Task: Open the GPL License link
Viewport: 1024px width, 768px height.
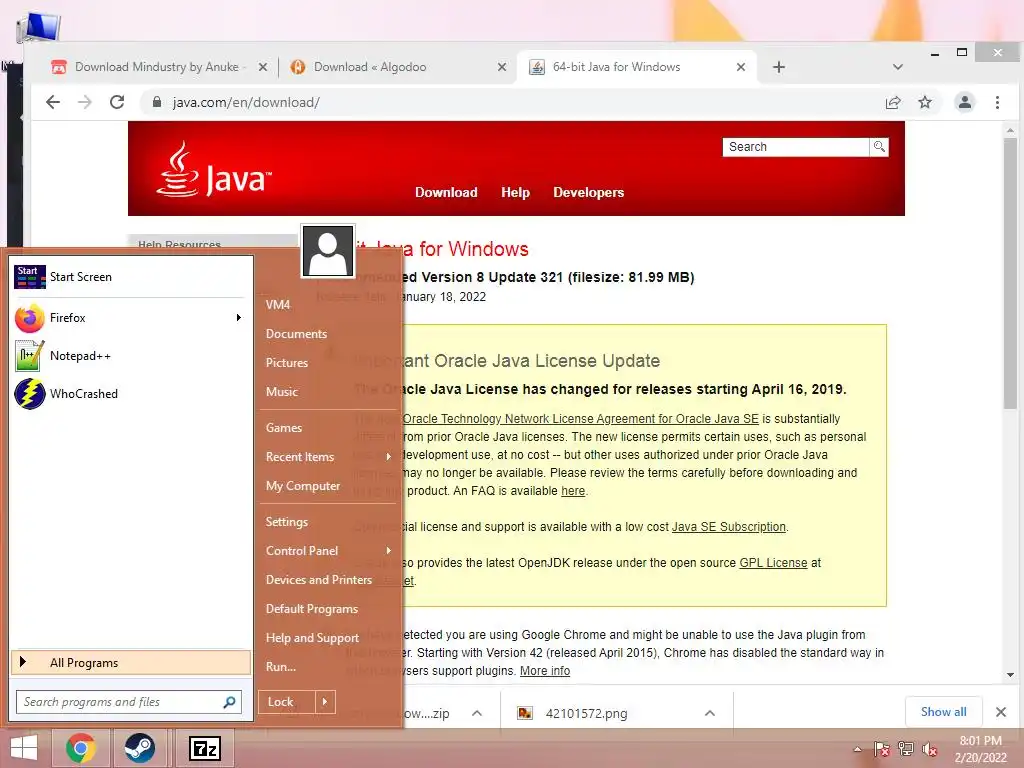Action: tap(773, 562)
